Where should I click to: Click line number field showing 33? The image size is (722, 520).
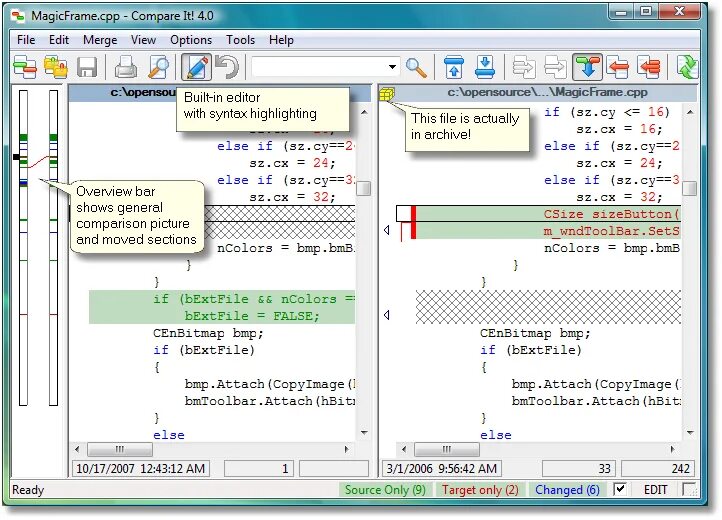(579, 469)
